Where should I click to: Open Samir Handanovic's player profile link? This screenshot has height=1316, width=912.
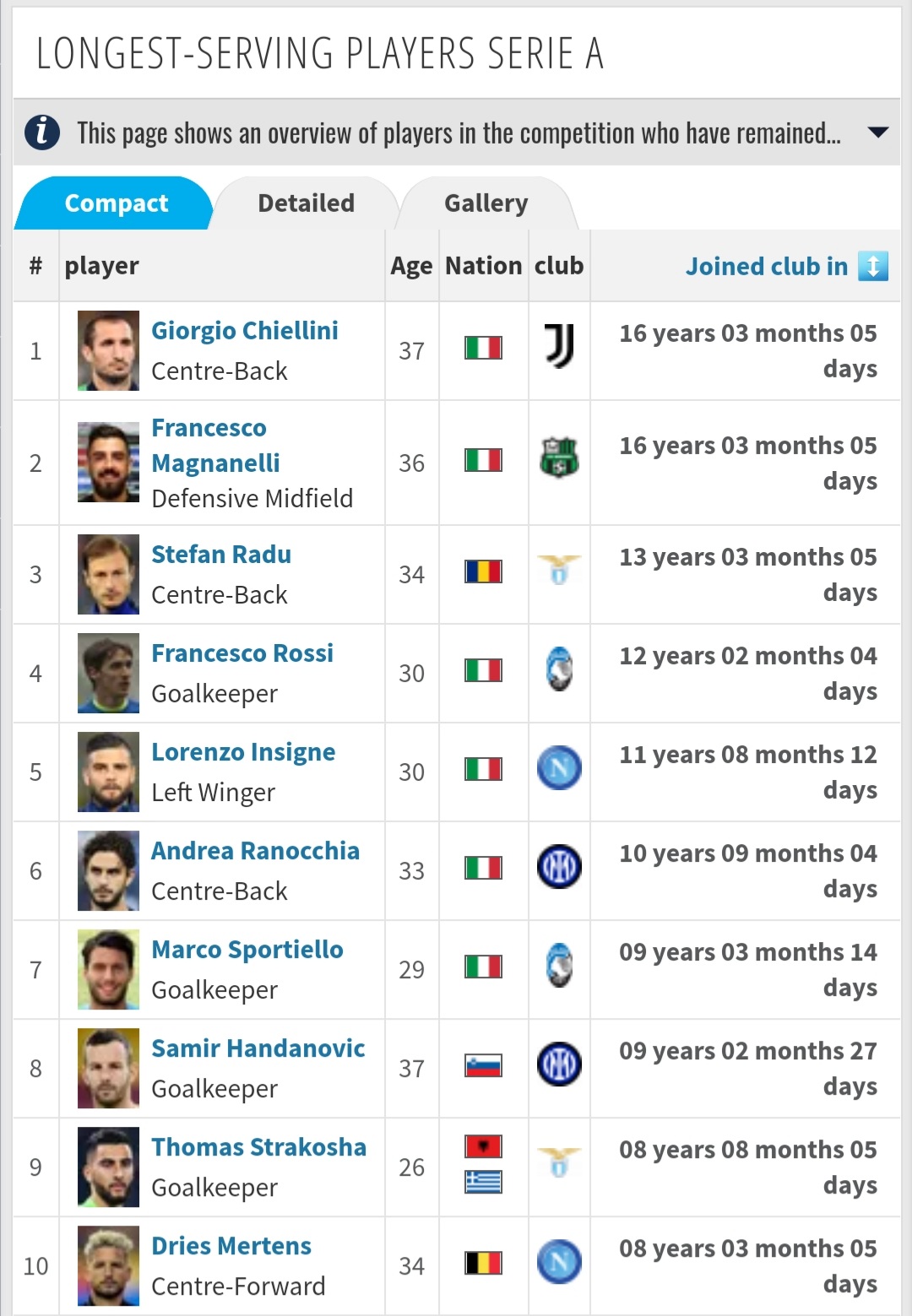tap(258, 1048)
